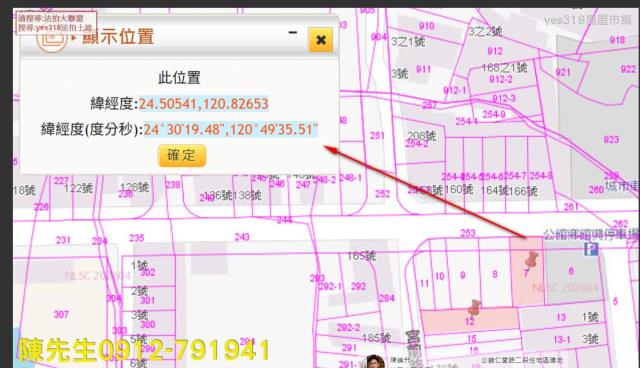Click the 165號 address label

tap(361, 256)
